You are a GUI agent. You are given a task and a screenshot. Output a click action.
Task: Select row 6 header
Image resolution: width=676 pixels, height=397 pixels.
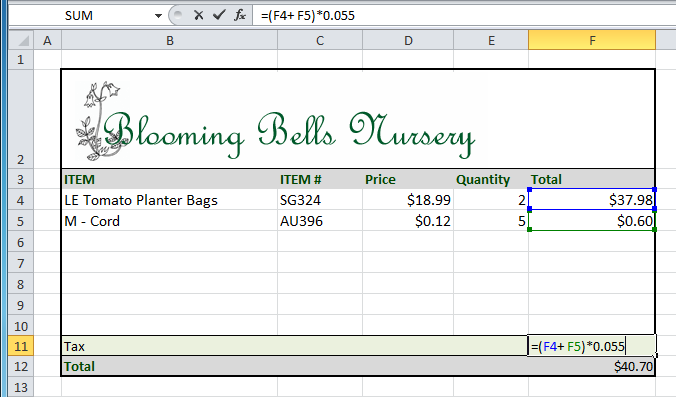[x=21, y=242]
